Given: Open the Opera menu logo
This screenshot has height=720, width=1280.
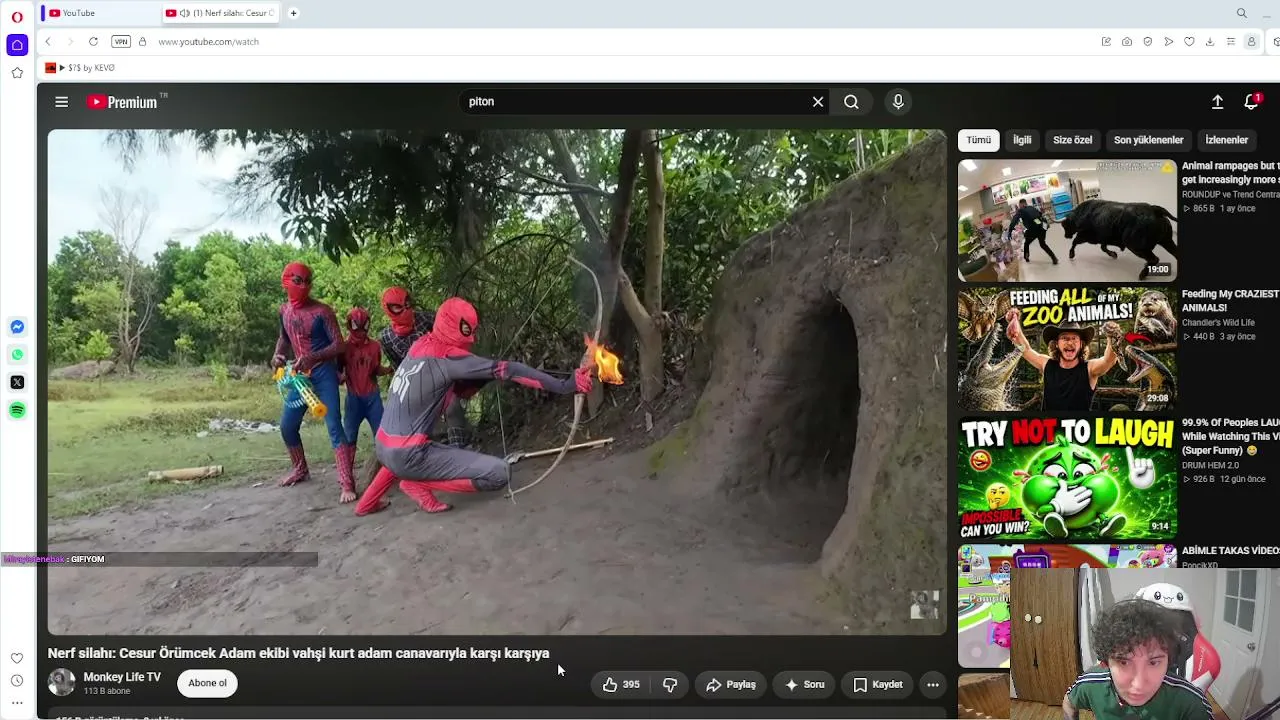Looking at the screenshot, I should point(17,16).
